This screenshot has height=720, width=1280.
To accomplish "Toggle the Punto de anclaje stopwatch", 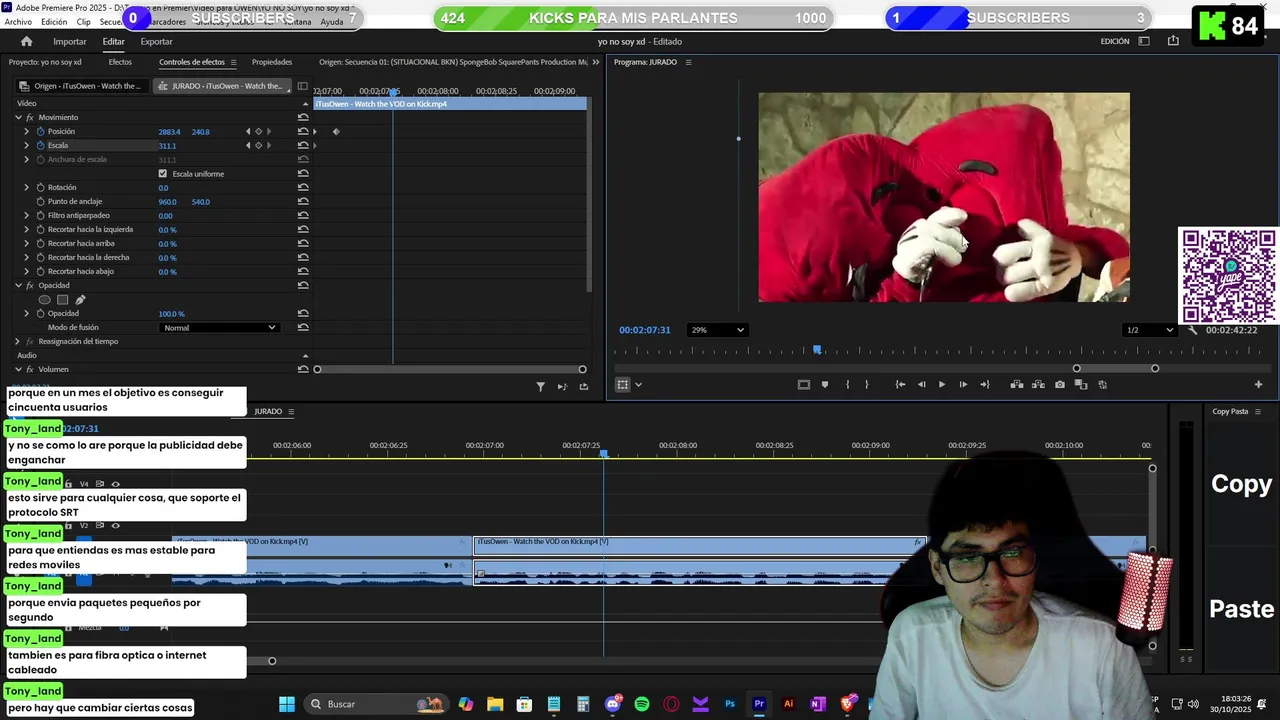I will pos(41,201).
